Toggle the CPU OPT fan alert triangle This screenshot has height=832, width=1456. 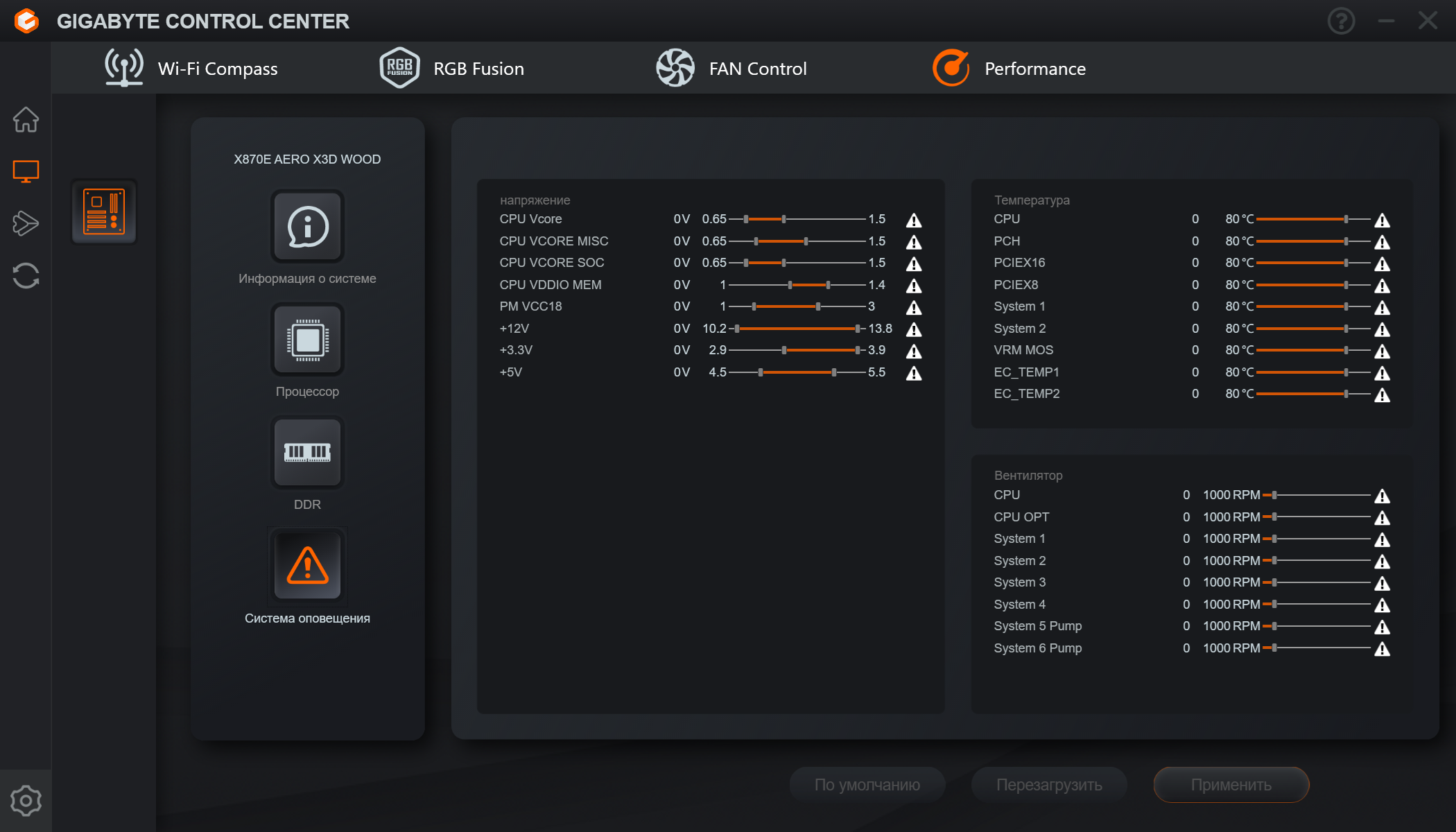click(1382, 518)
